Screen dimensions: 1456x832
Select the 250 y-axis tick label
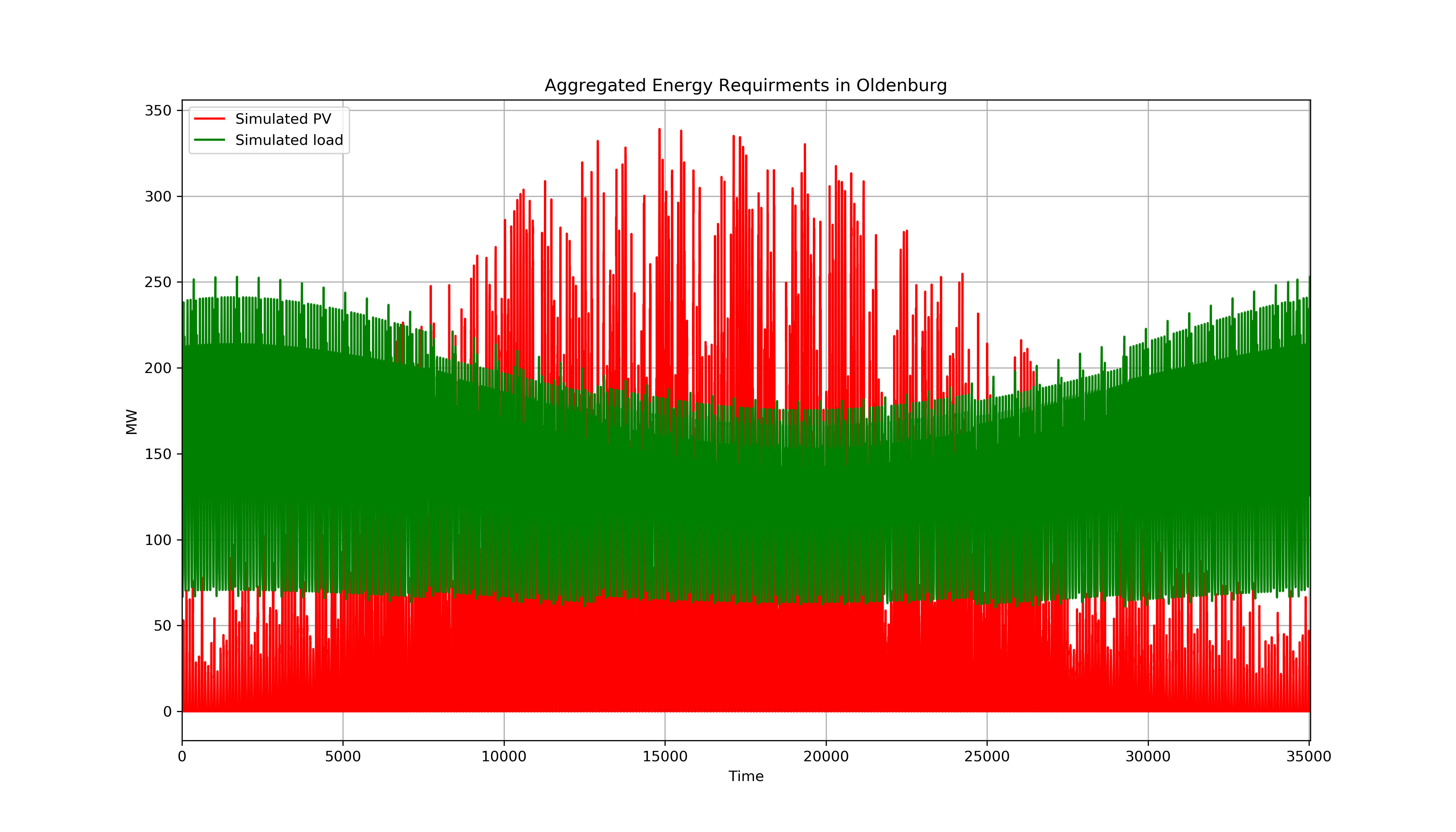(158, 282)
